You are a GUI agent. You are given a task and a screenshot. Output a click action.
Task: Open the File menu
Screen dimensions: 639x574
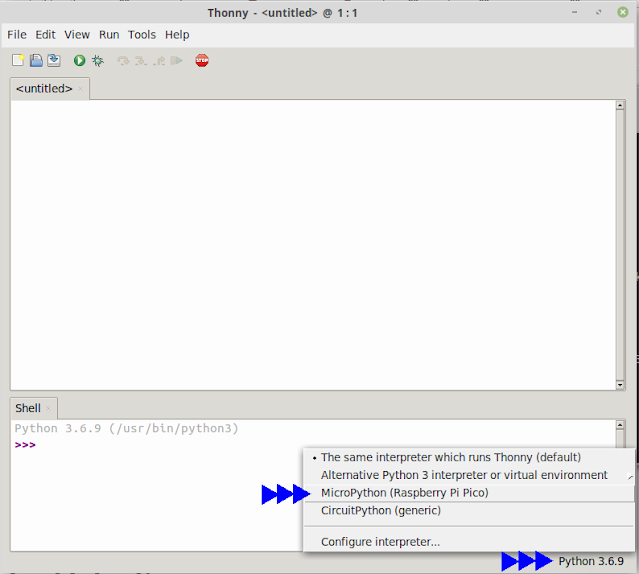point(17,35)
